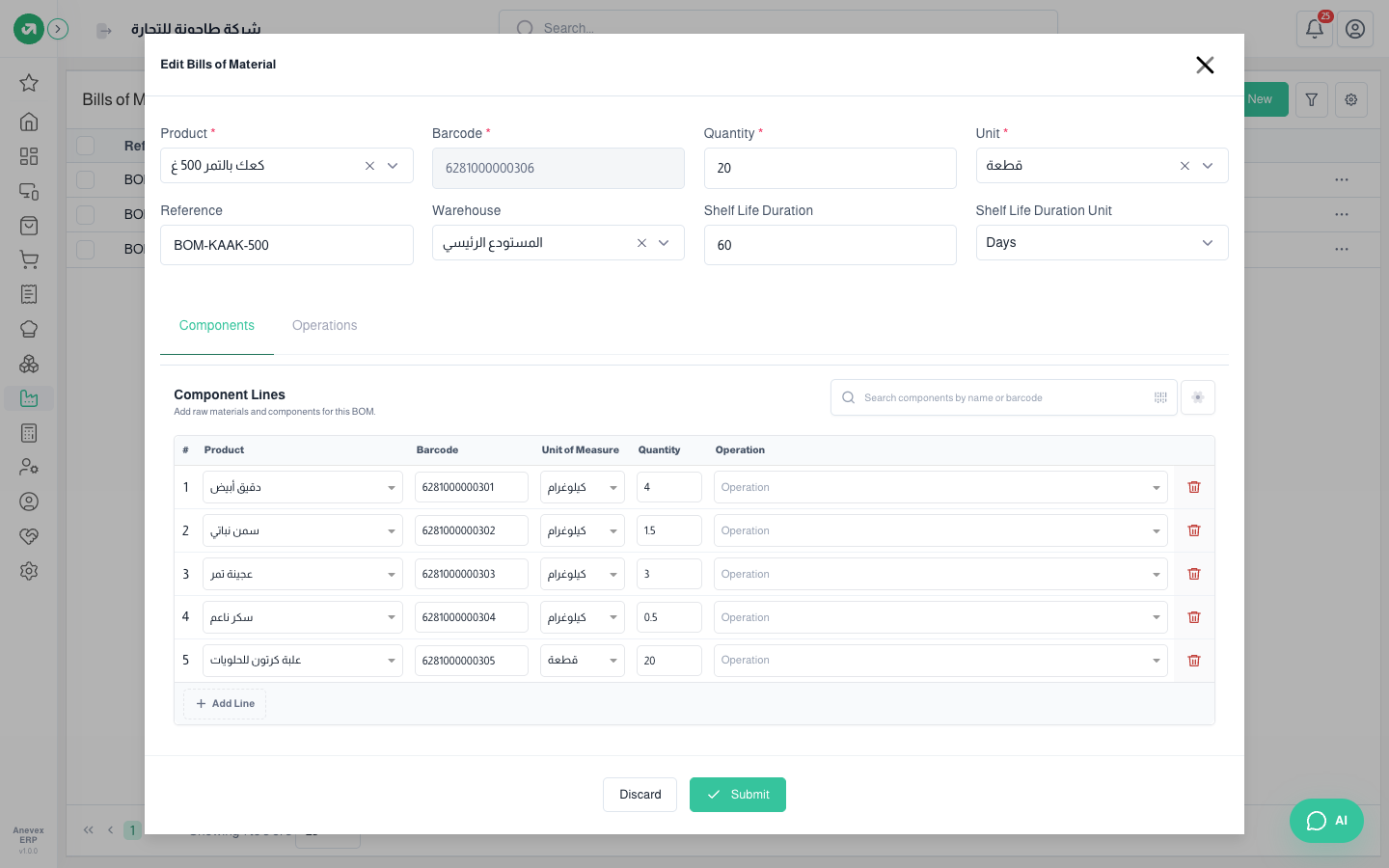Delete component line 1 with trash icon

pyautogui.click(x=1194, y=487)
